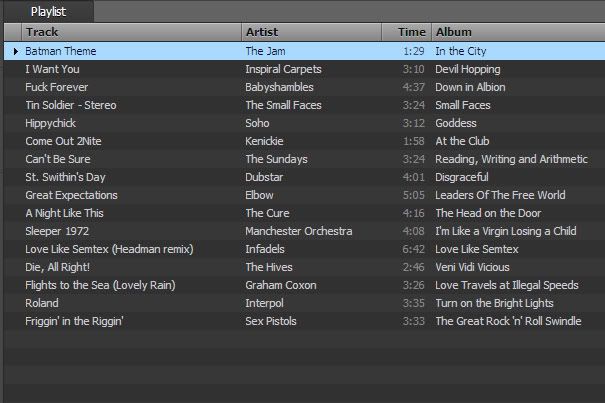Sort playlist by Artist column header
This screenshot has height=403, width=605.
pyautogui.click(x=311, y=32)
